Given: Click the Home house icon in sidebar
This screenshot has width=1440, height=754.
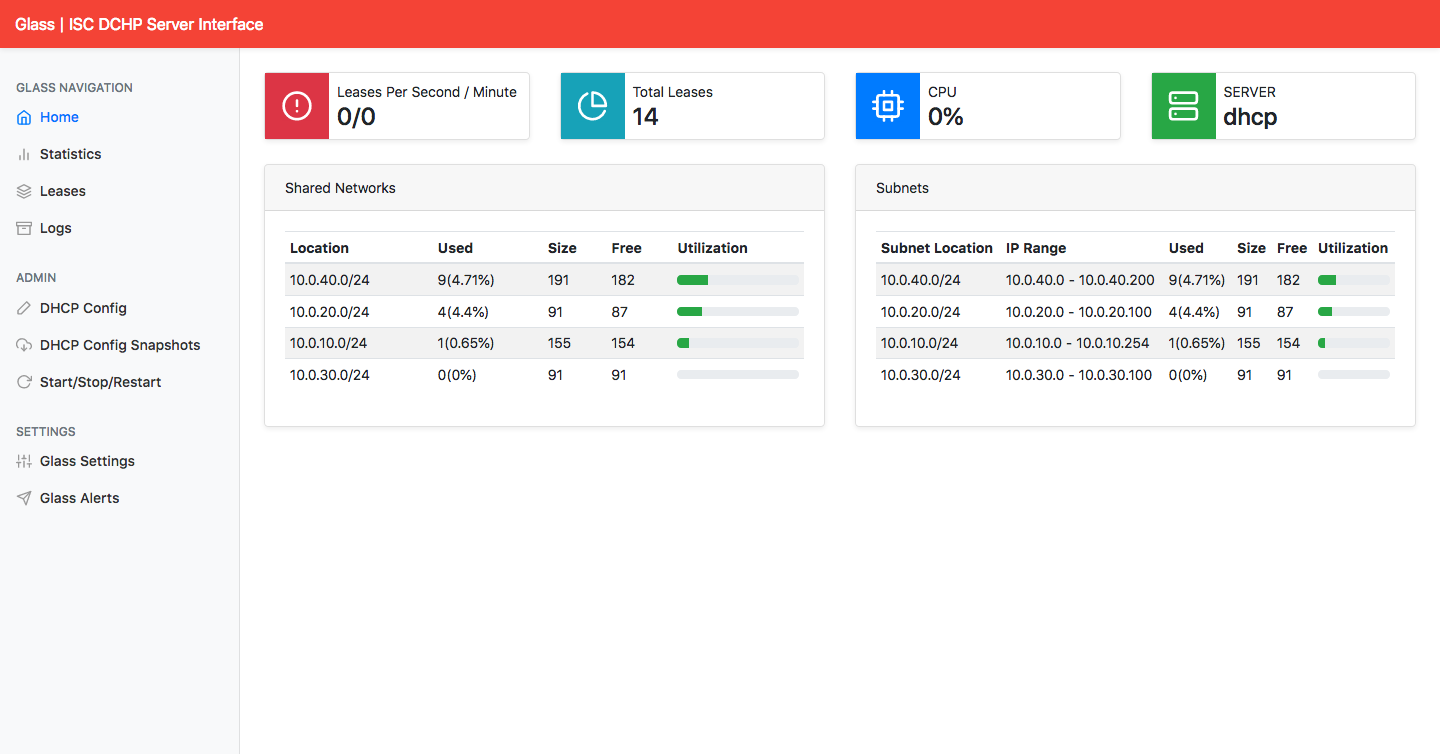Looking at the screenshot, I should (24, 117).
